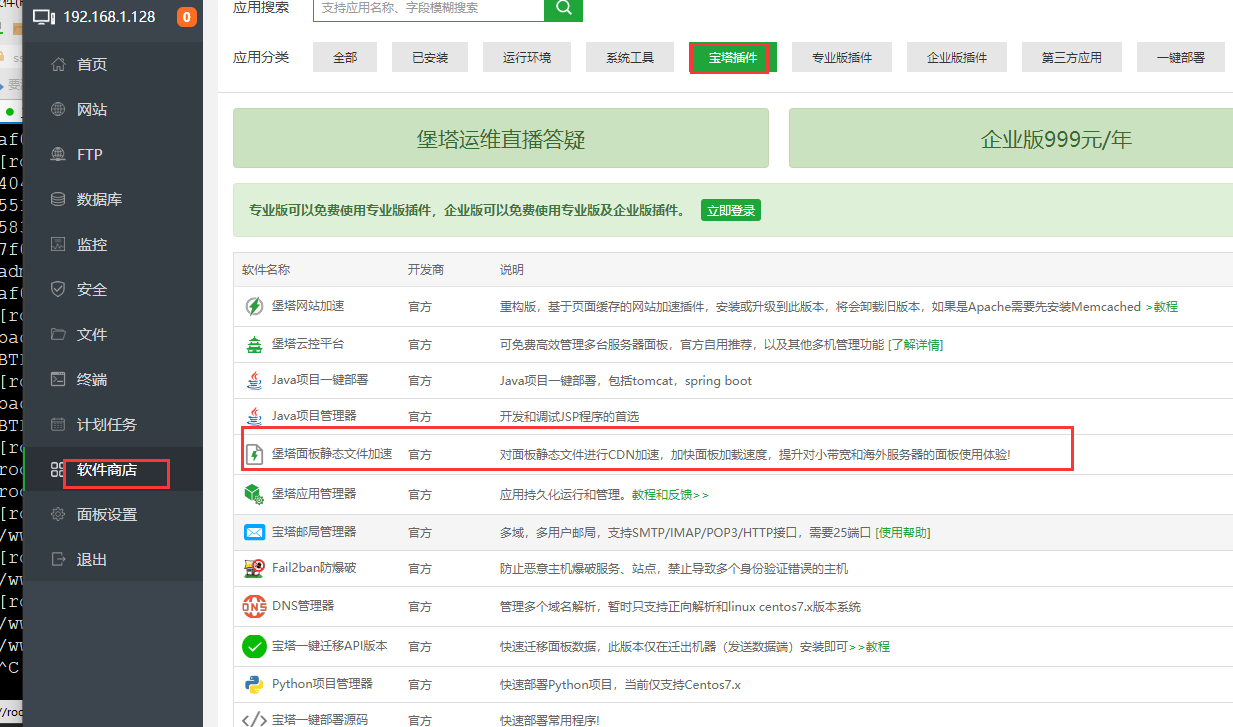Open the 企业版999元/年 banner
Image resolution: width=1233 pixels, height=727 pixels.
tap(1011, 138)
